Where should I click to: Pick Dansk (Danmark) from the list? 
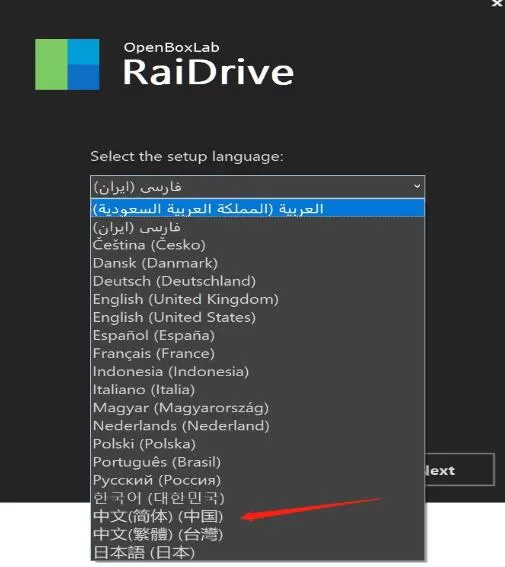click(258, 263)
